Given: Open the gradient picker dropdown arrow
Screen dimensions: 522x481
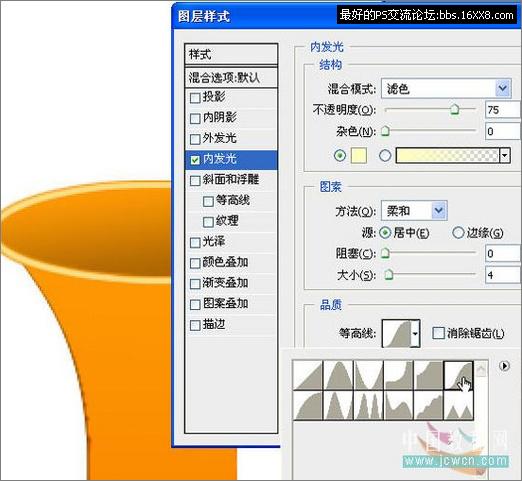Looking at the screenshot, I should pyautogui.click(x=505, y=156).
